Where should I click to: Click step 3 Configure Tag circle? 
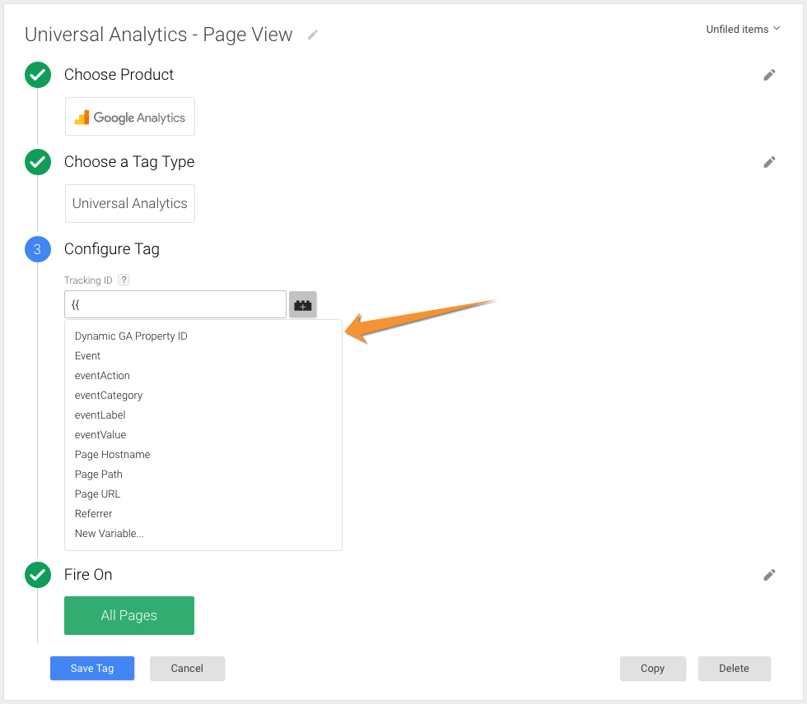click(38, 249)
